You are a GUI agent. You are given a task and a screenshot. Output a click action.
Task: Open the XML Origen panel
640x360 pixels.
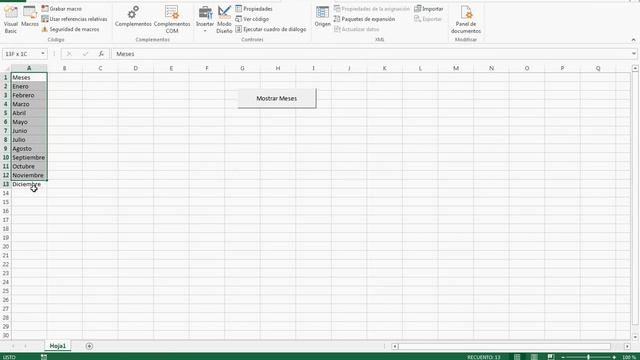(x=322, y=17)
